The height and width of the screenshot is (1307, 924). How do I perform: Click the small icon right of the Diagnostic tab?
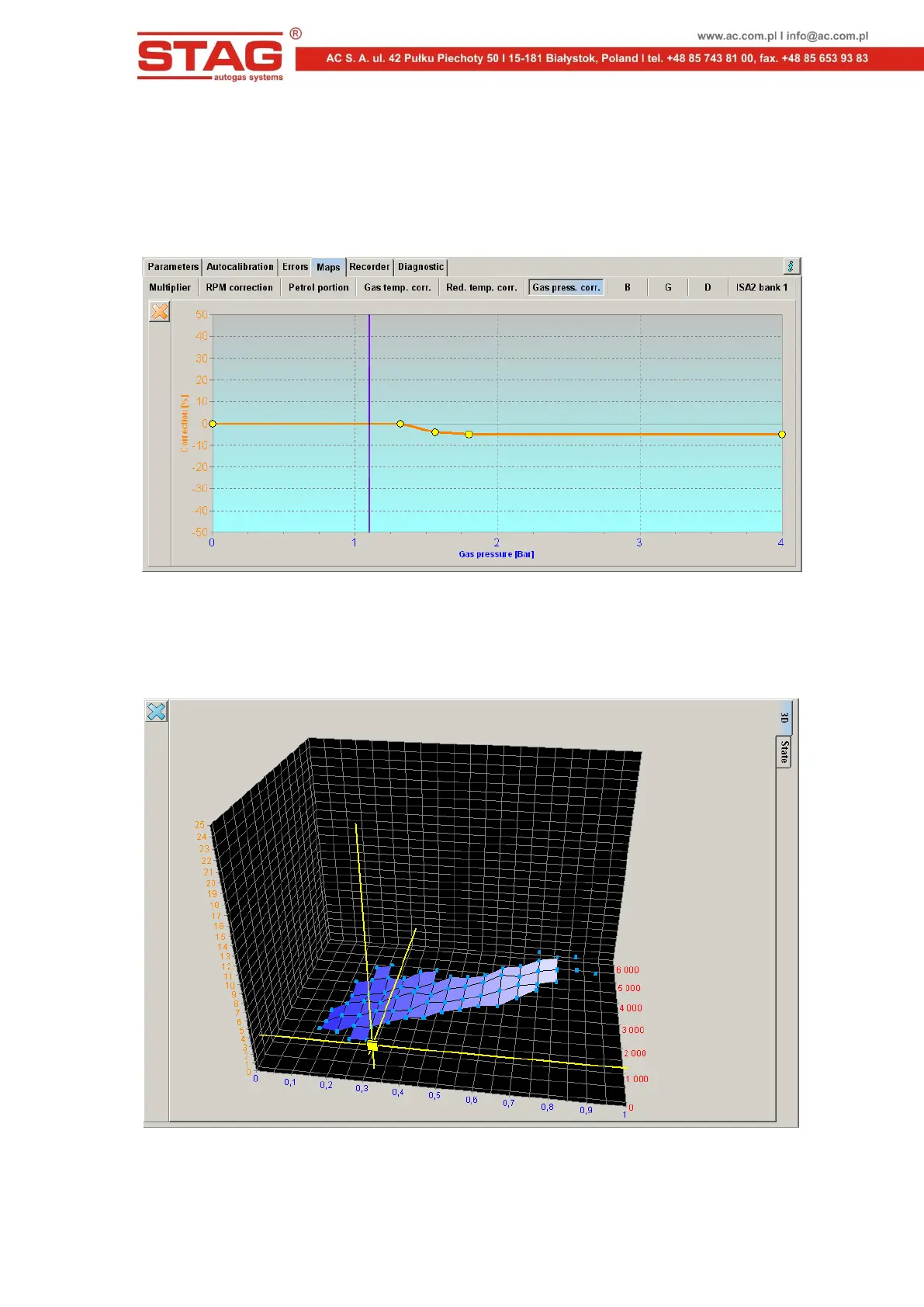tap(791, 266)
